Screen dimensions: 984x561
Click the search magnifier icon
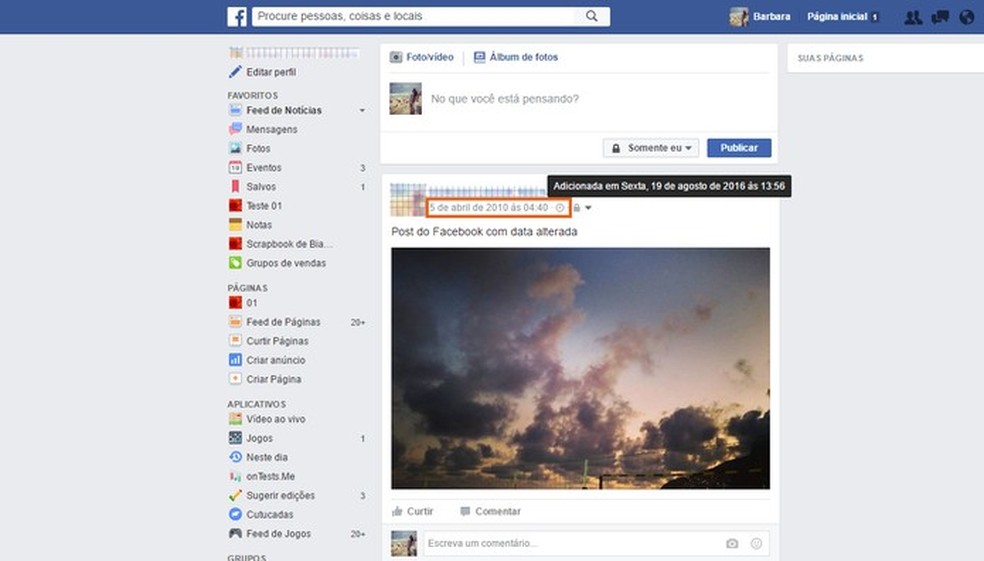[x=591, y=16]
